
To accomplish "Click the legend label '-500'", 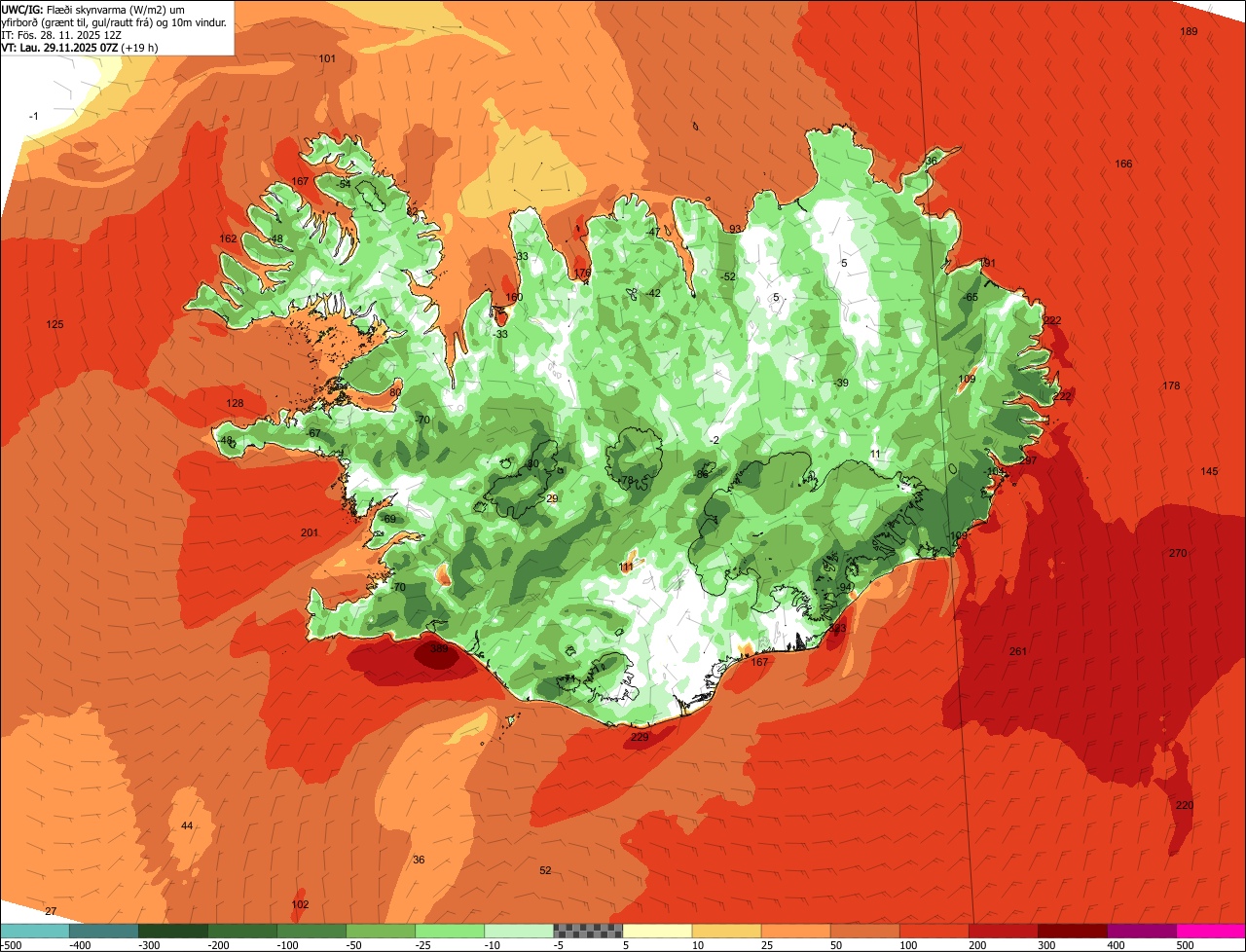I will click(x=11, y=945).
